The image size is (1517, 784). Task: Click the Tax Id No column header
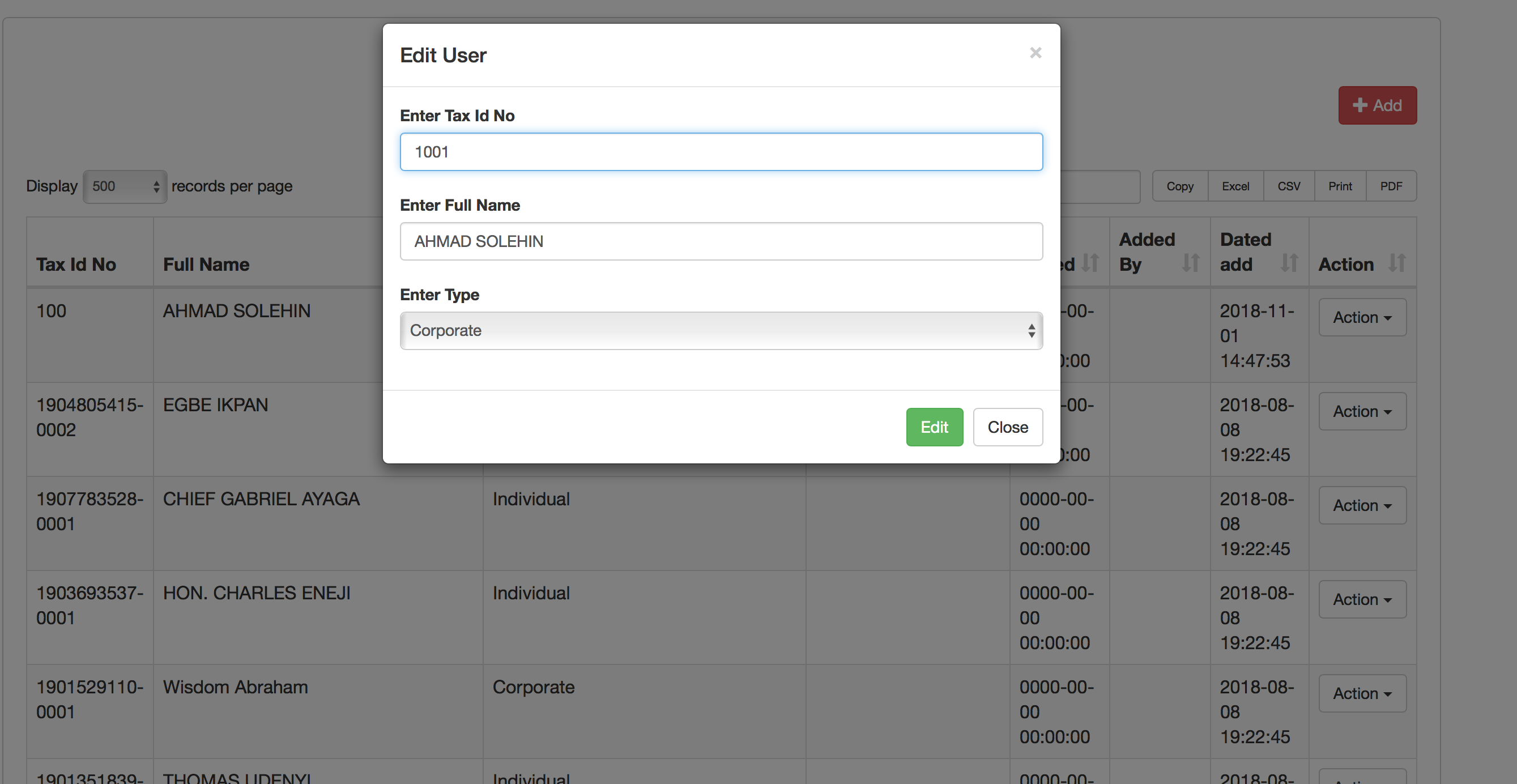pos(76,265)
